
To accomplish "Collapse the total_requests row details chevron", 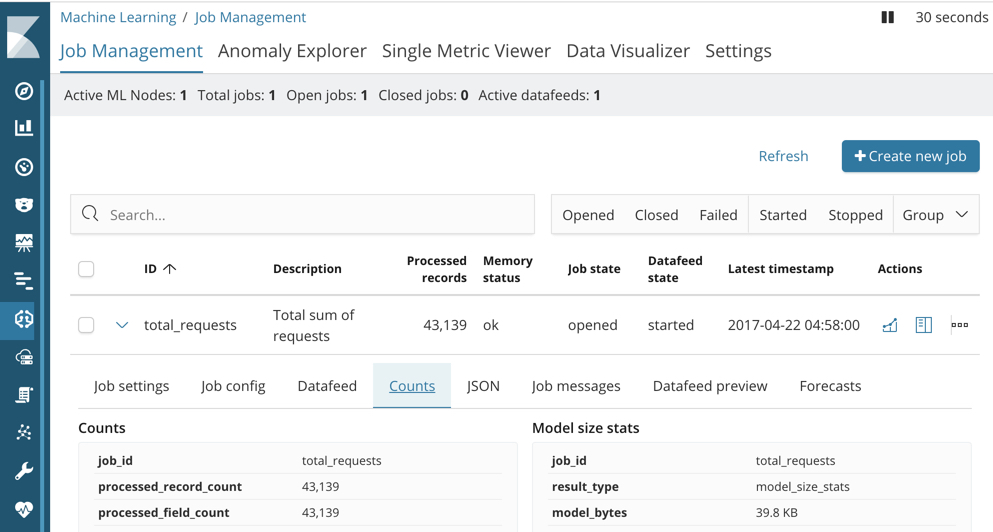I will (122, 325).
